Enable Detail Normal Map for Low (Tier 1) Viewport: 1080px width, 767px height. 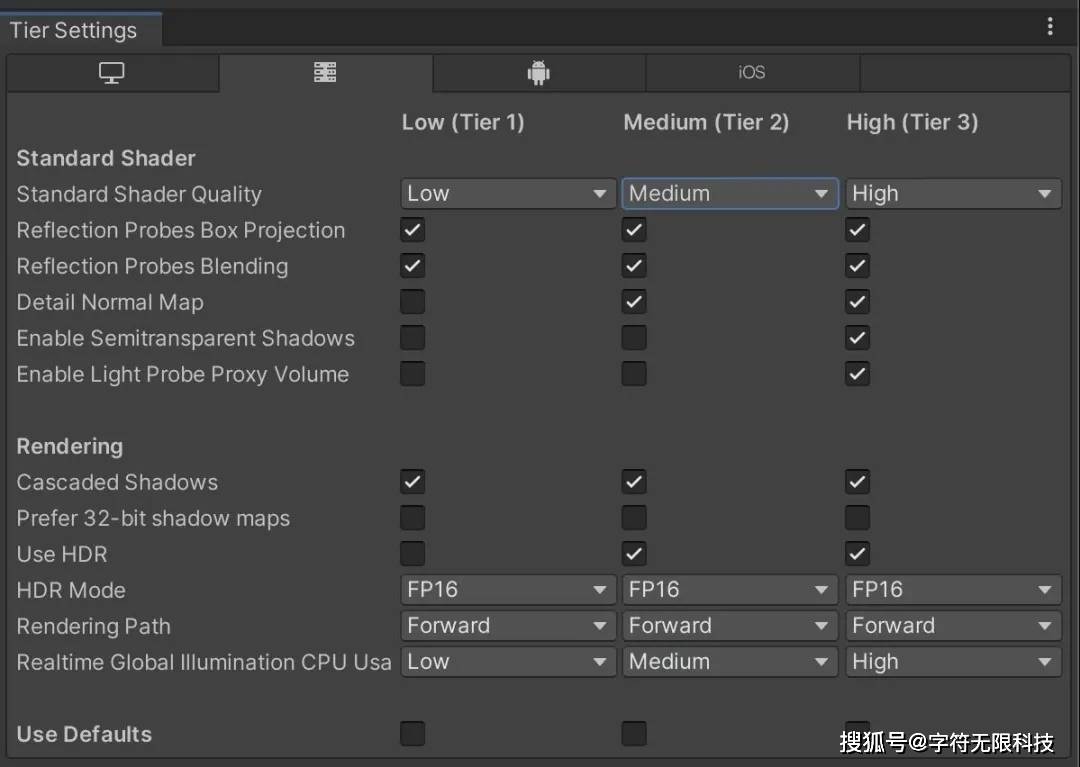[412, 301]
